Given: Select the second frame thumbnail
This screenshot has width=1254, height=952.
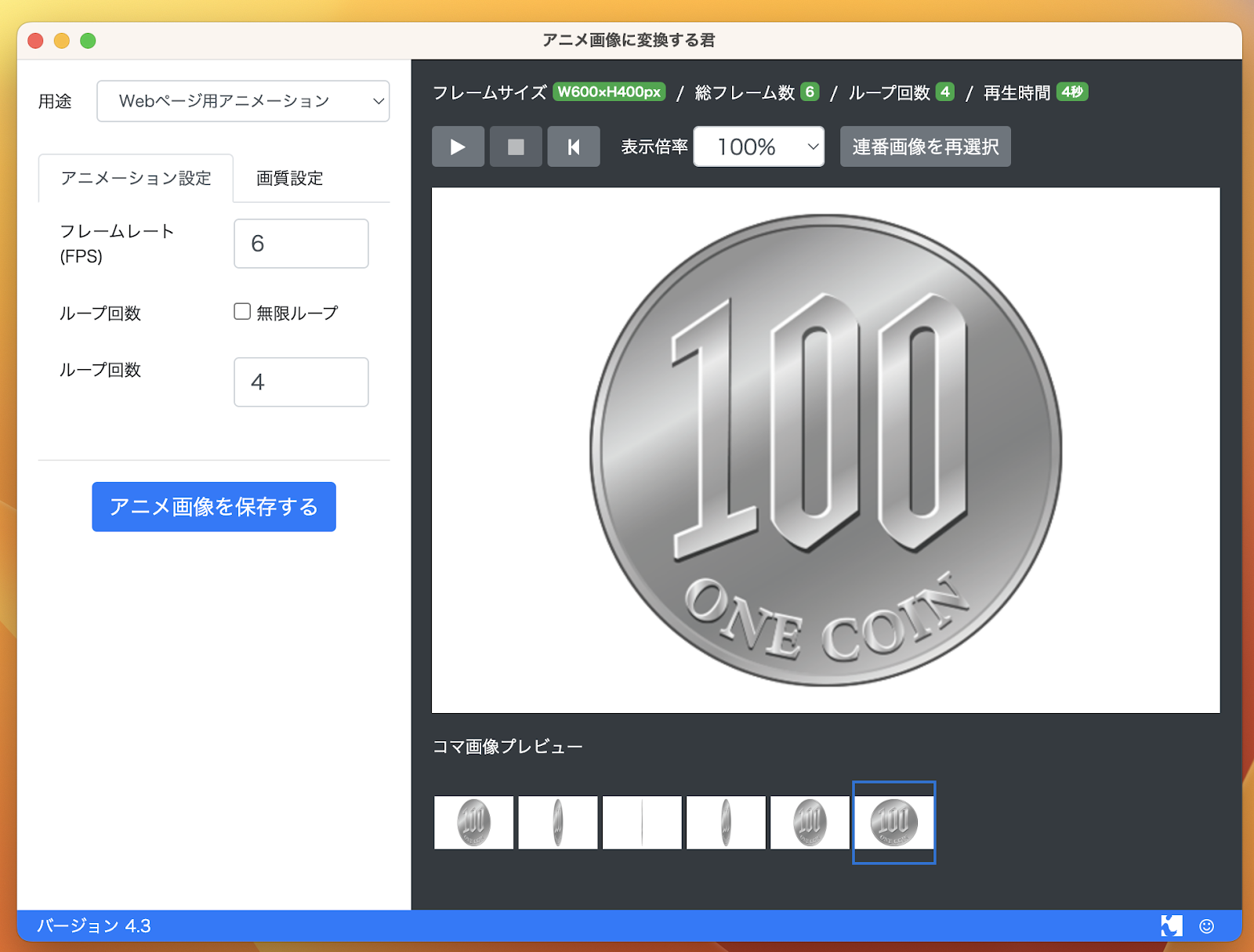Looking at the screenshot, I should (x=557, y=822).
